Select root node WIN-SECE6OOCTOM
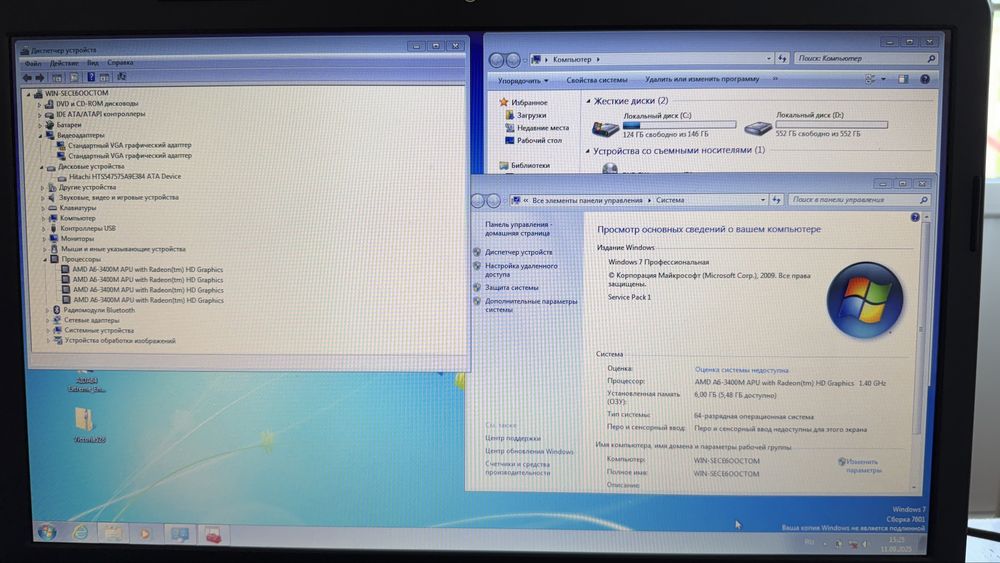1000x563 pixels. click(77, 93)
